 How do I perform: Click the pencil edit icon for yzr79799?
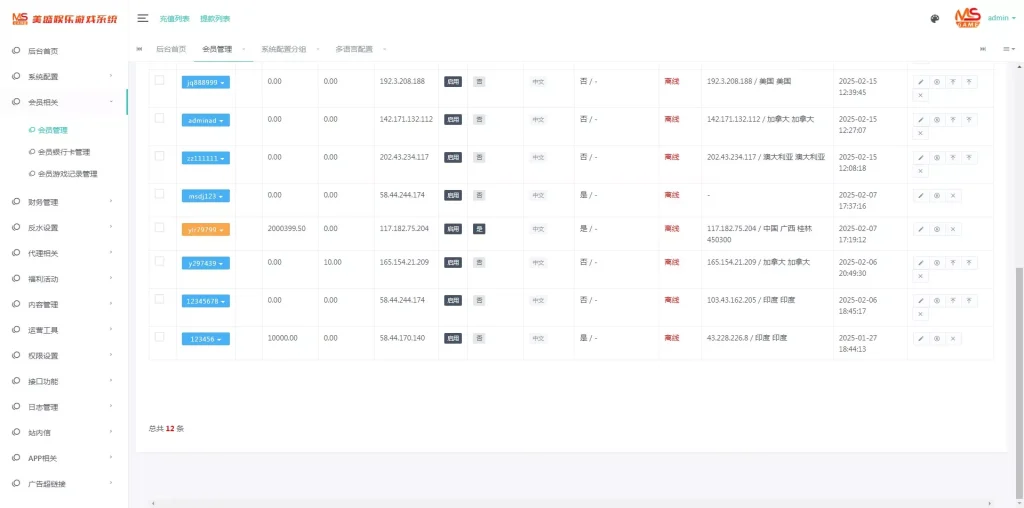point(921,229)
